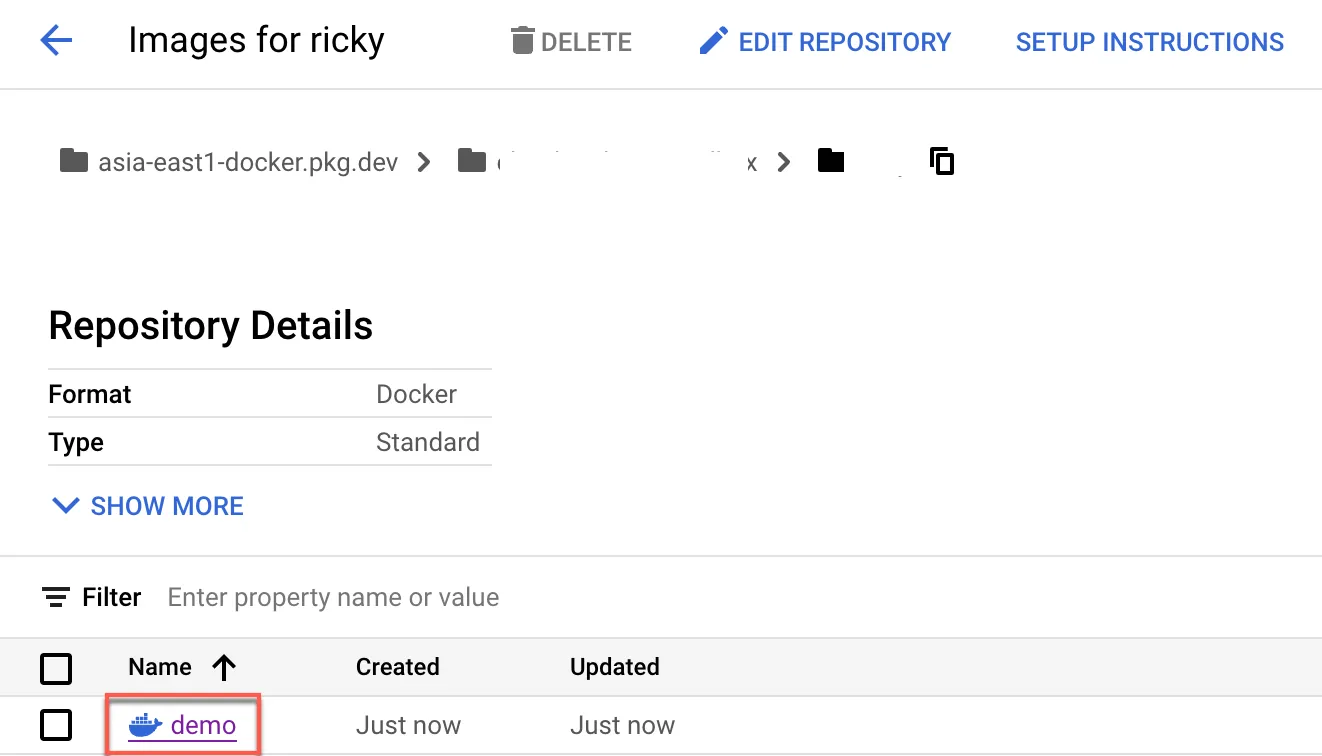Select the demo row checkbox
Viewport: 1322px width, 756px height.
click(56, 725)
